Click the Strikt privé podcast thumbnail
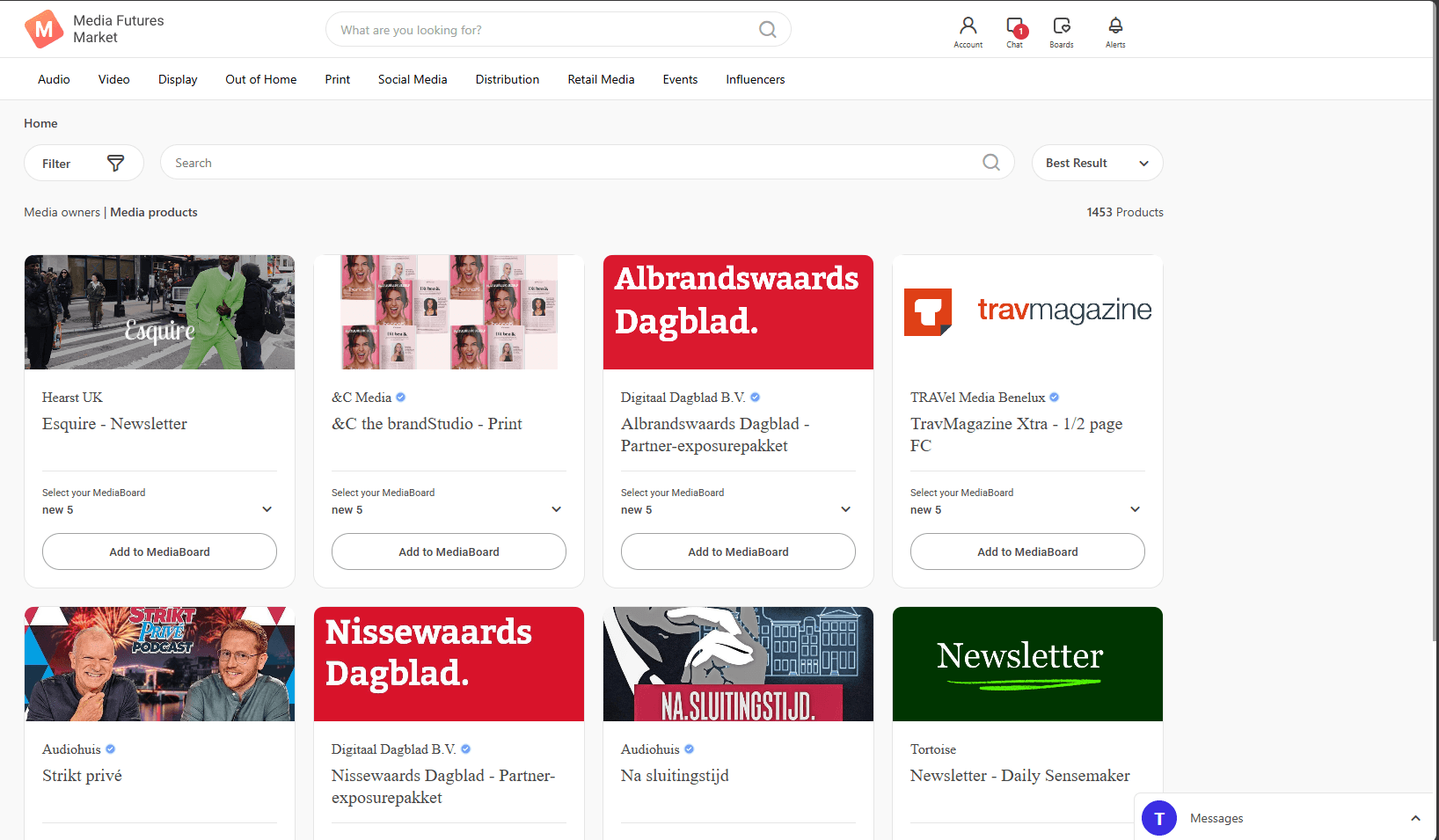Image resolution: width=1439 pixels, height=840 pixels. (159, 664)
